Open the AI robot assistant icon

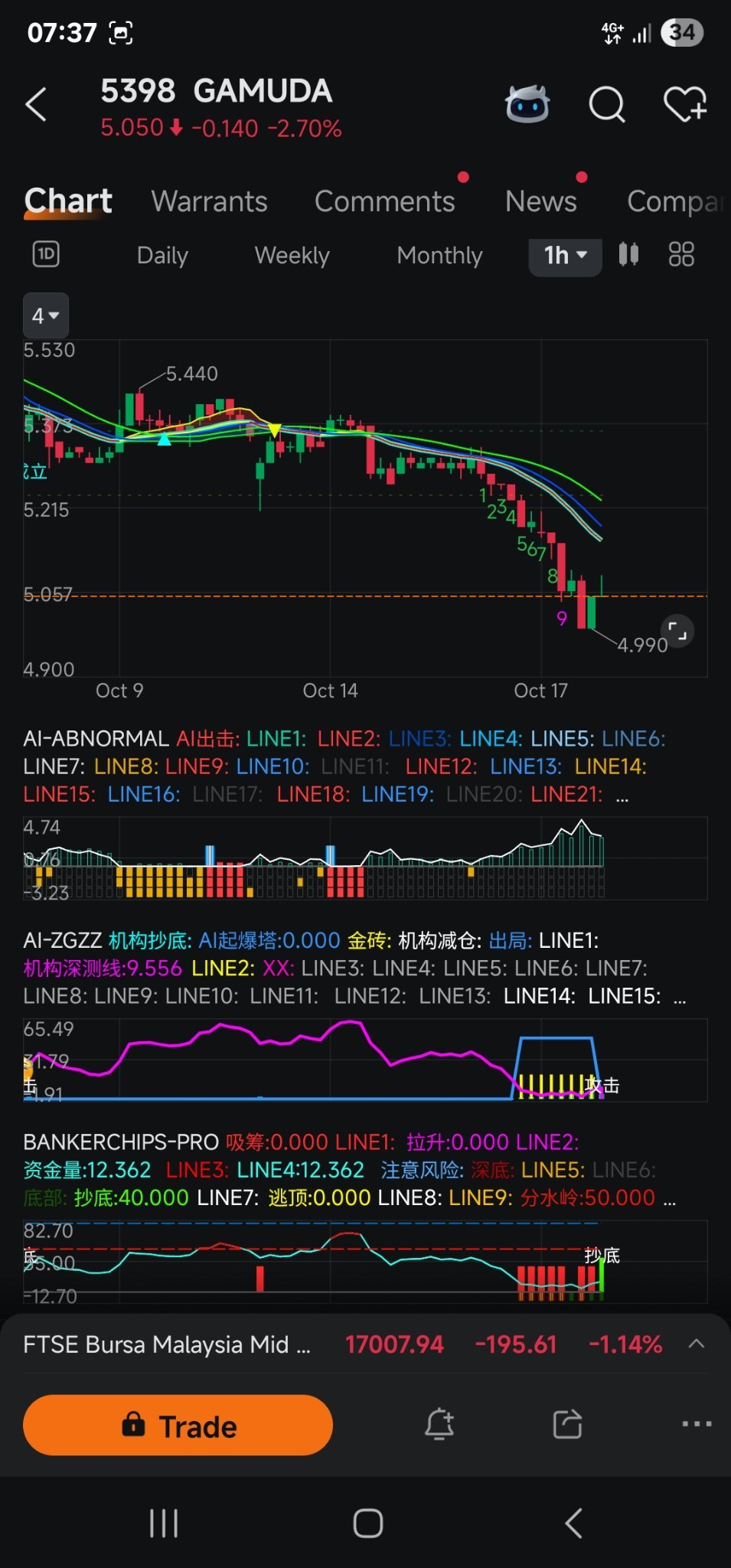[527, 104]
